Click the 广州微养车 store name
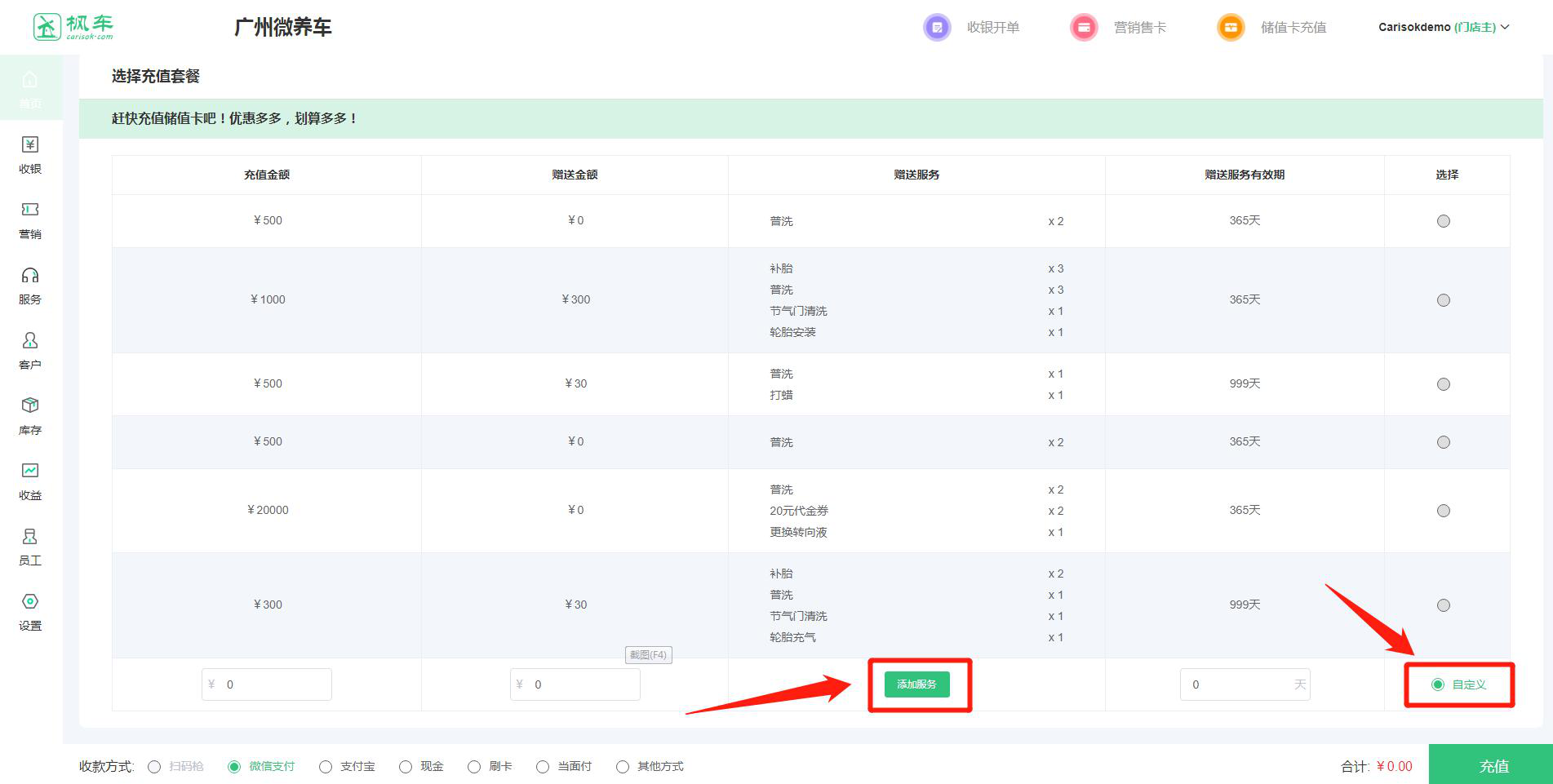1553x784 pixels. tap(282, 27)
